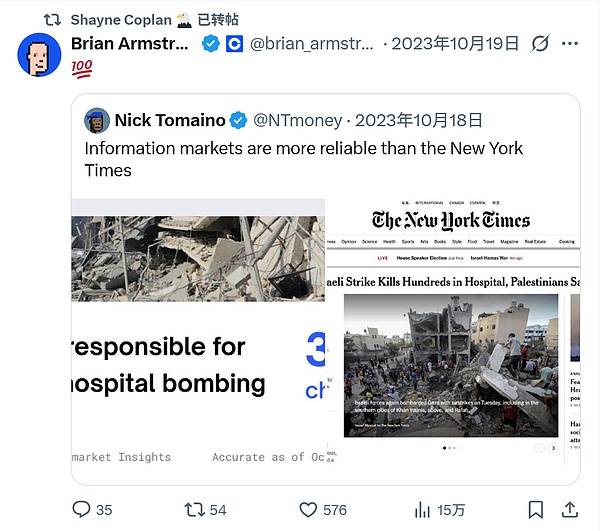Open the post date 2023年10月19日

point(454,44)
